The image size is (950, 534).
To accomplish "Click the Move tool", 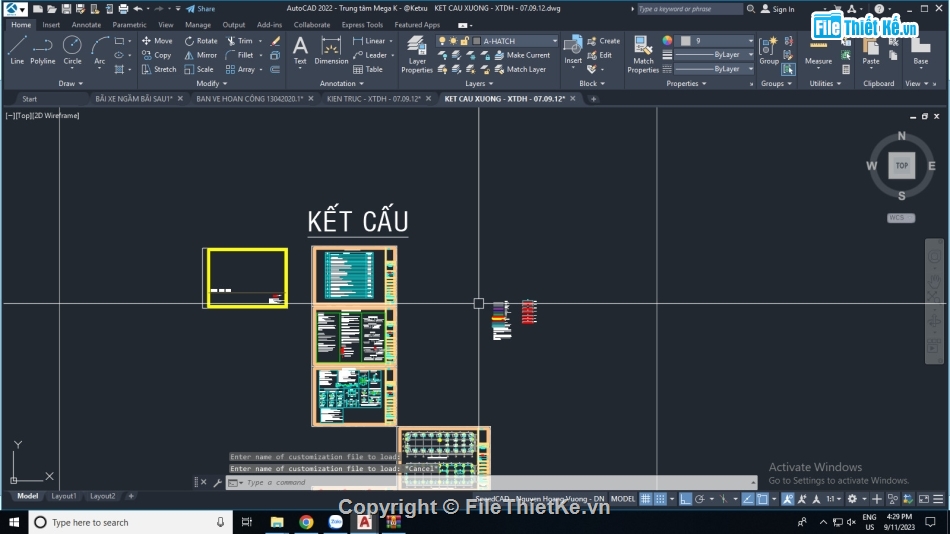I will (157, 41).
